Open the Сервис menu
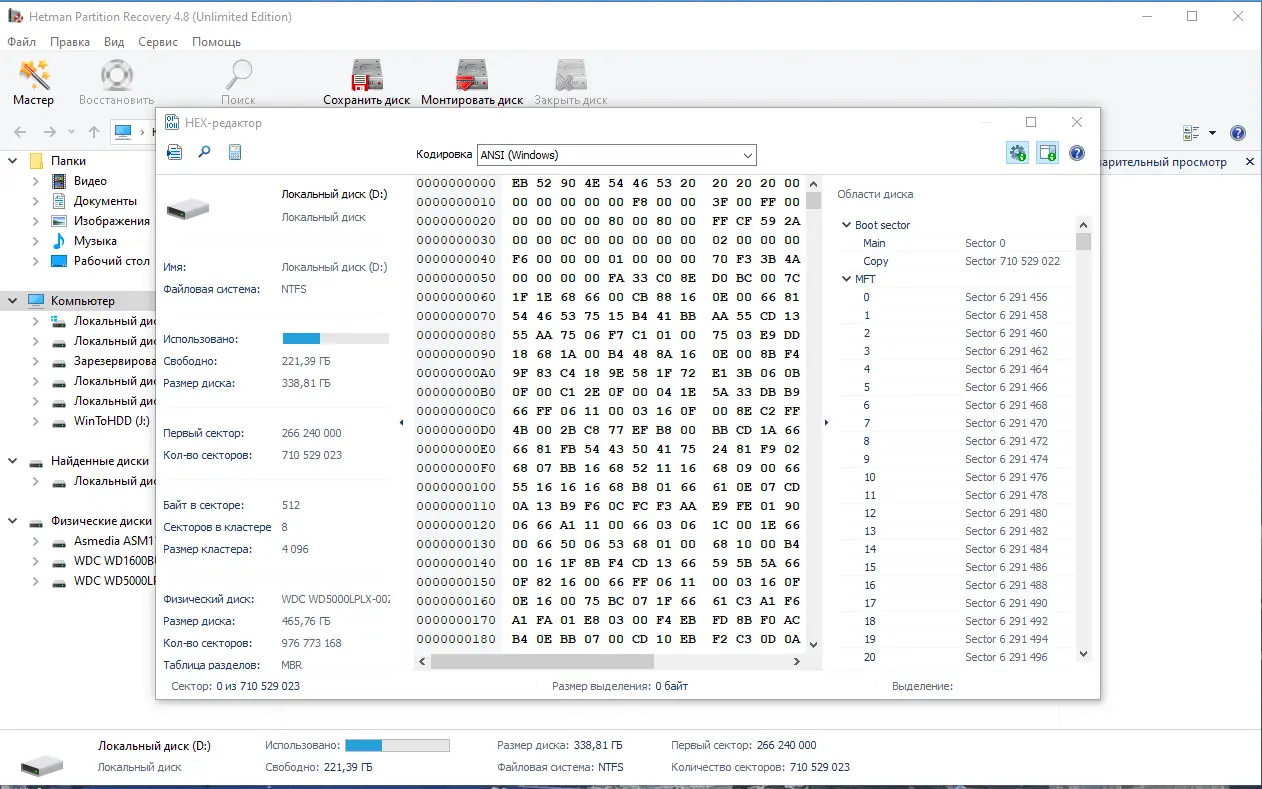 click(158, 42)
